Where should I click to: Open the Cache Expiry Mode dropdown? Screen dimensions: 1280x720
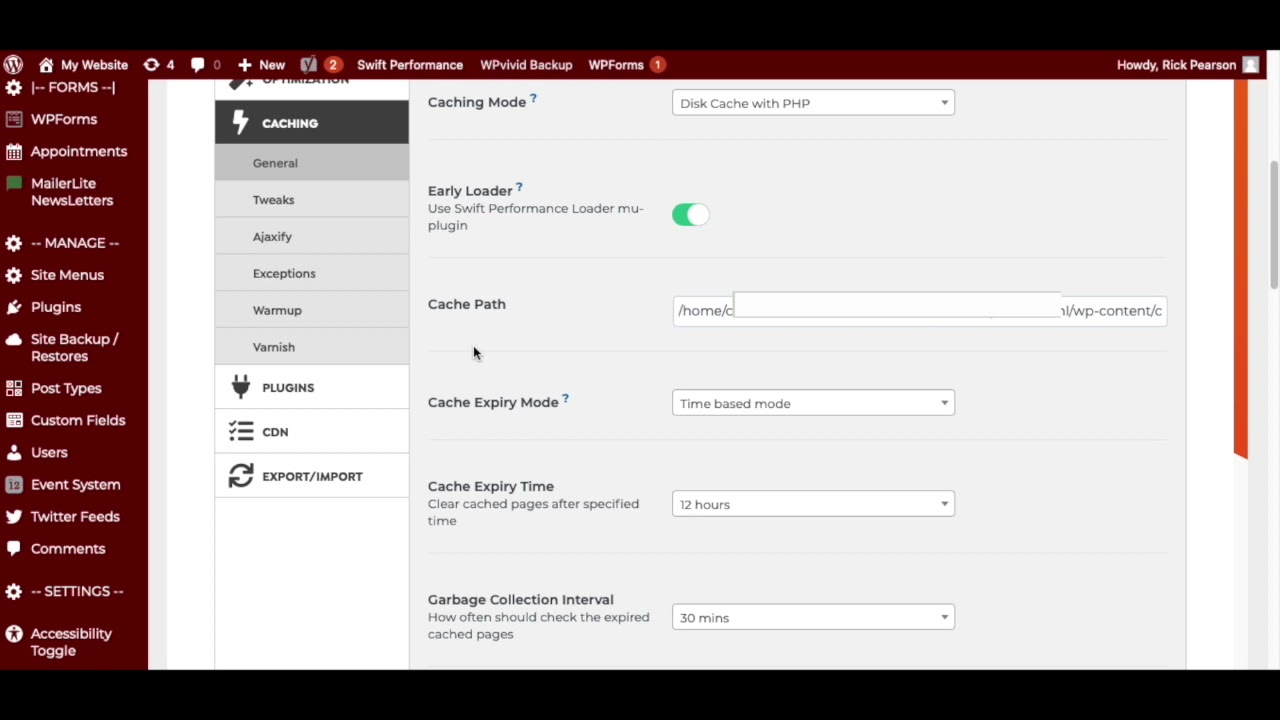[813, 403]
